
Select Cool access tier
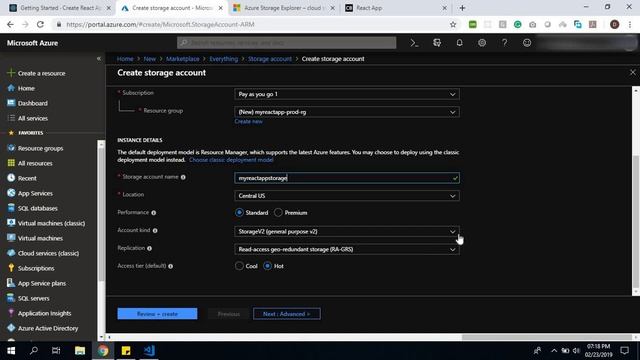(x=239, y=266)
